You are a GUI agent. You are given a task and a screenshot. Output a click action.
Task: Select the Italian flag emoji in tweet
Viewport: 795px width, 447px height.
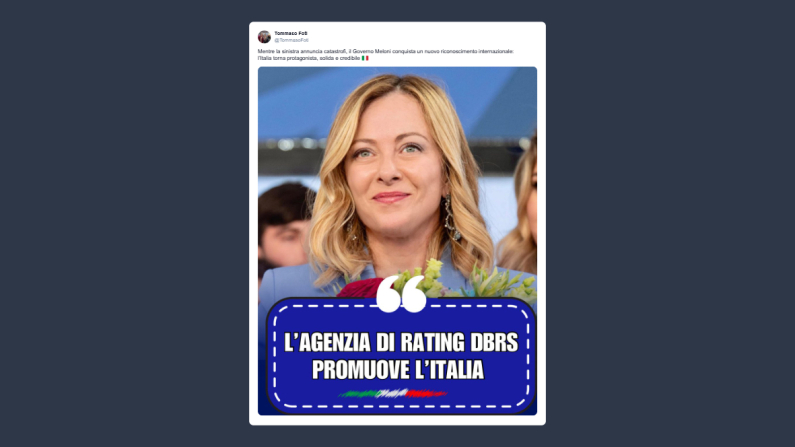365,58
